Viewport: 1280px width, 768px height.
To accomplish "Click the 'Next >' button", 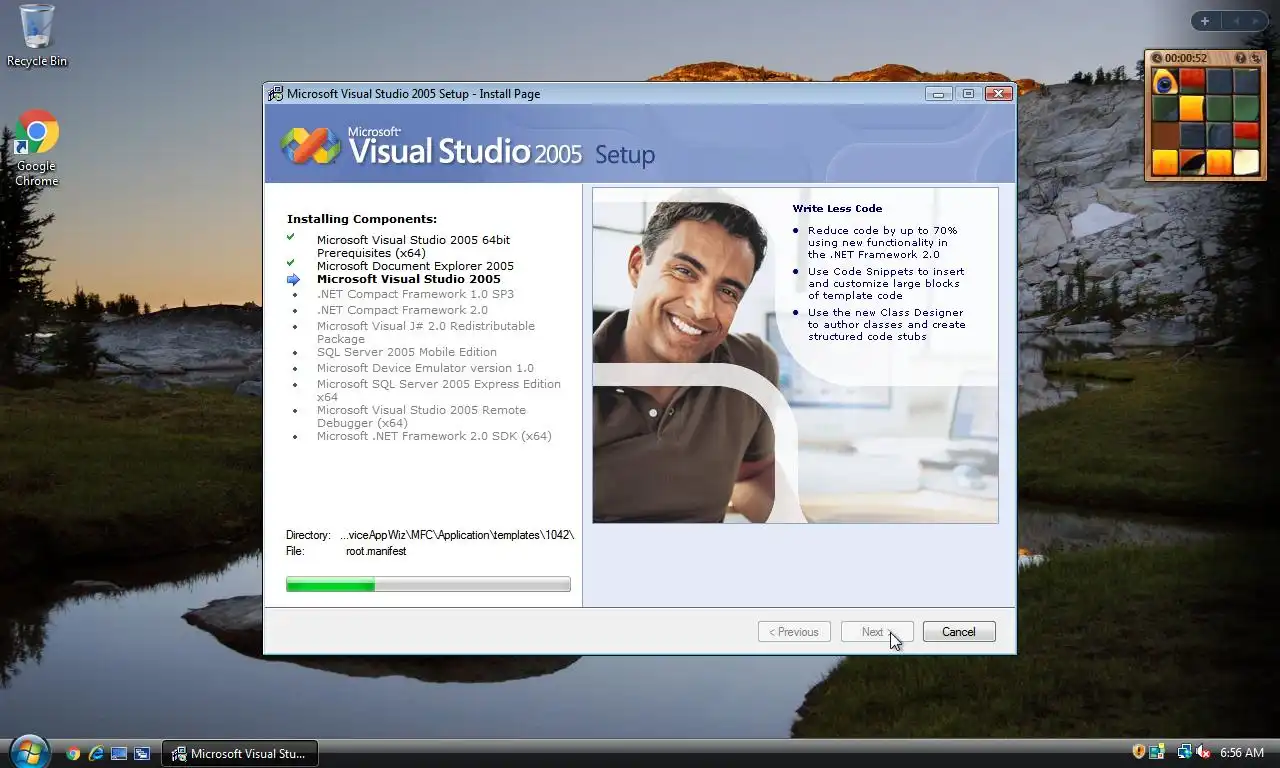I will coord(877,632).
